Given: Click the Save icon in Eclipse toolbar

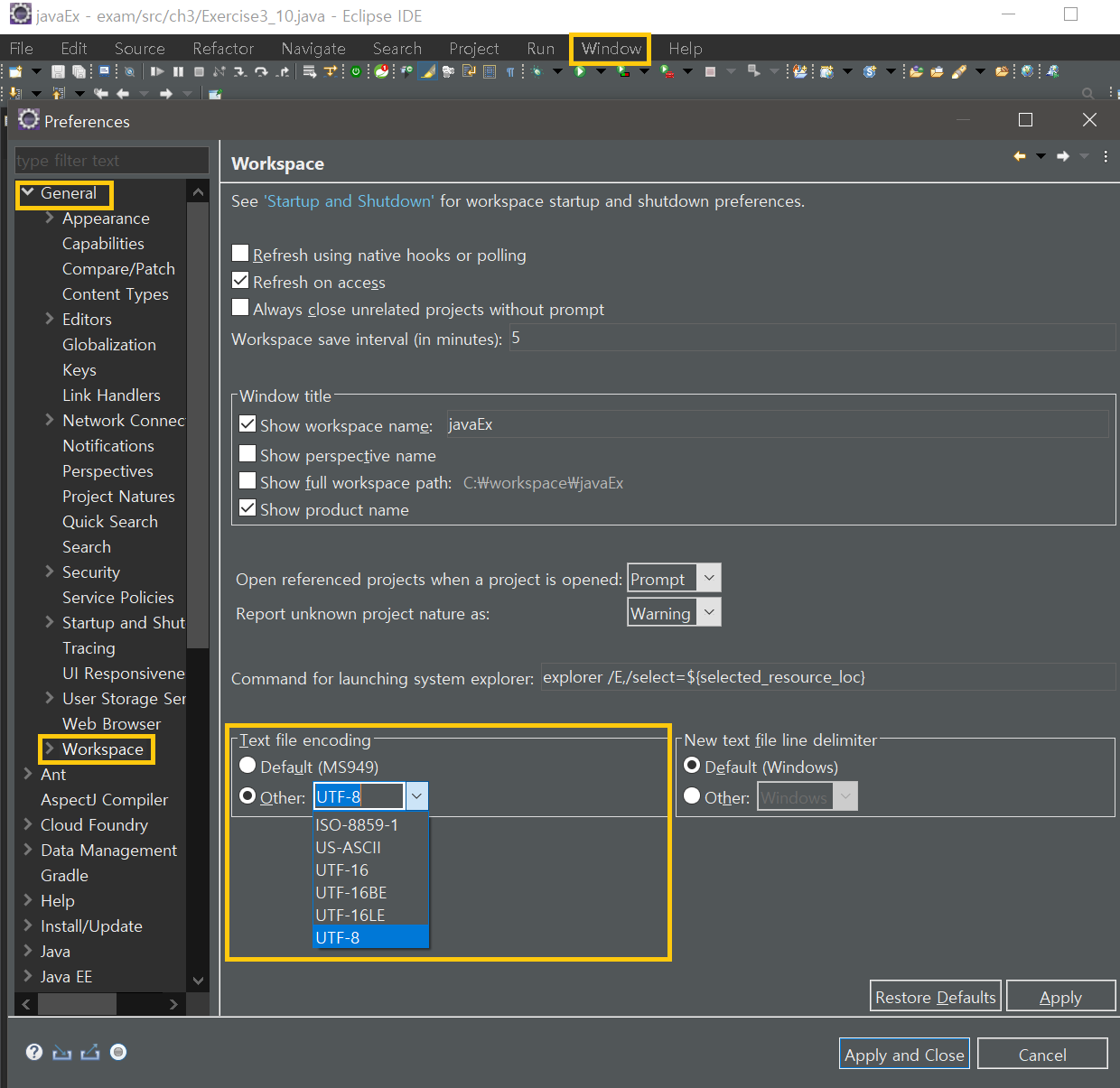Looking at the screenshot, I should tap(58, 71).
